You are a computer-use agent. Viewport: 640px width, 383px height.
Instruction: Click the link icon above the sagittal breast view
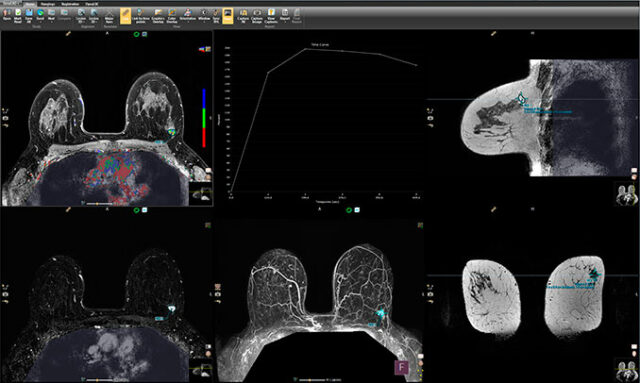[493, 34]
